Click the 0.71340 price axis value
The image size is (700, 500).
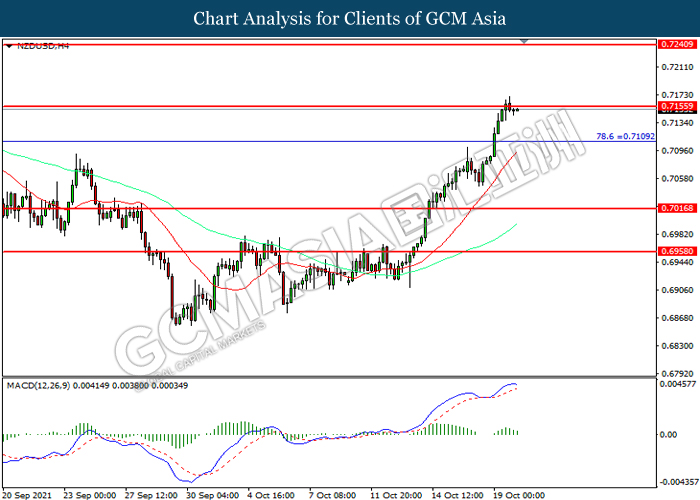tap(677, 123)
